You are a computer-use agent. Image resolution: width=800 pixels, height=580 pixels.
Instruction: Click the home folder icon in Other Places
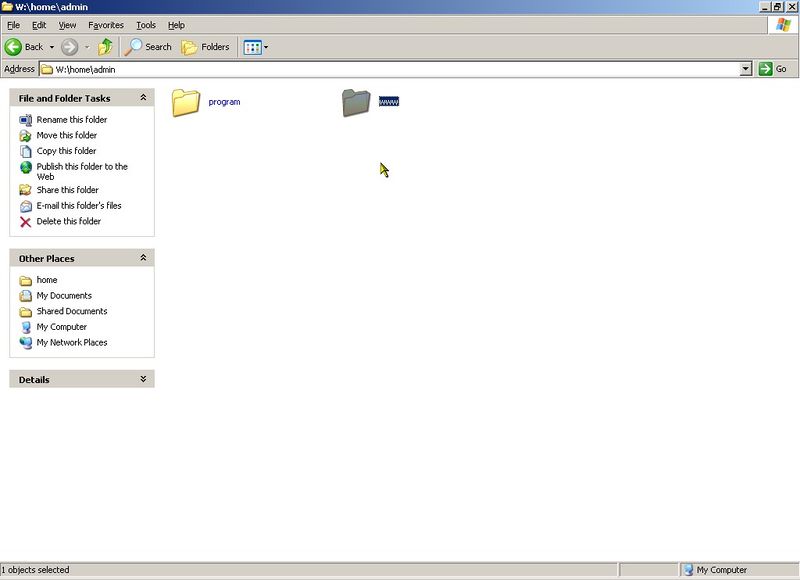pos(26,281)
